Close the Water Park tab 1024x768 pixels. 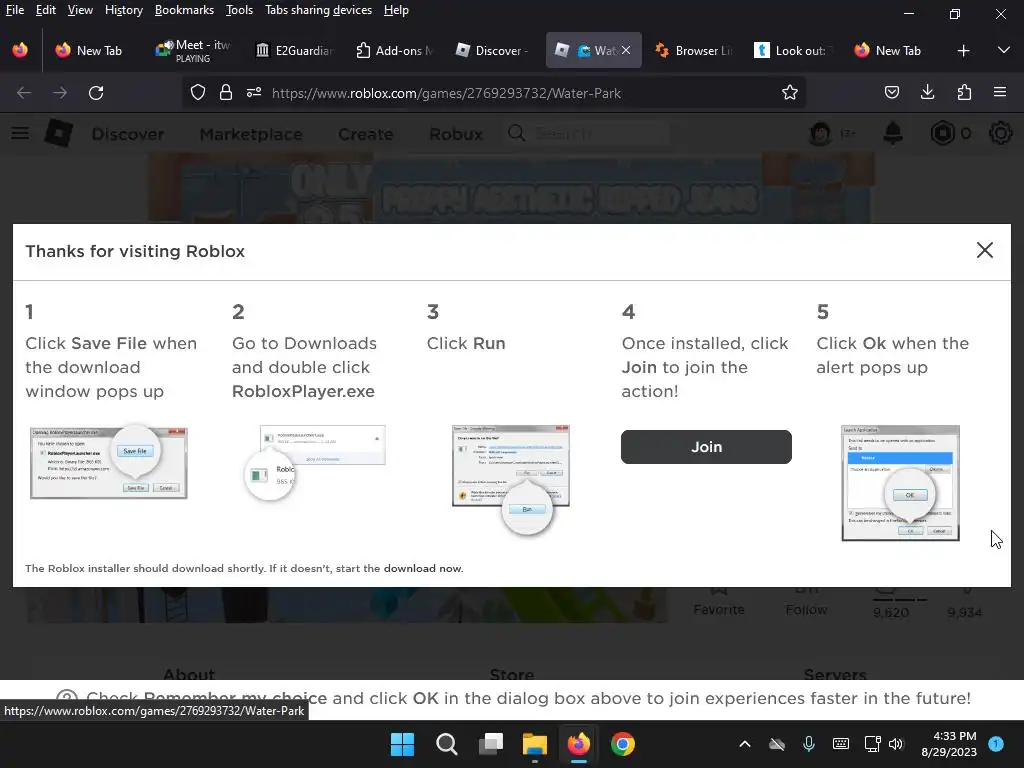pyautogui.click(x=626, y=50)
